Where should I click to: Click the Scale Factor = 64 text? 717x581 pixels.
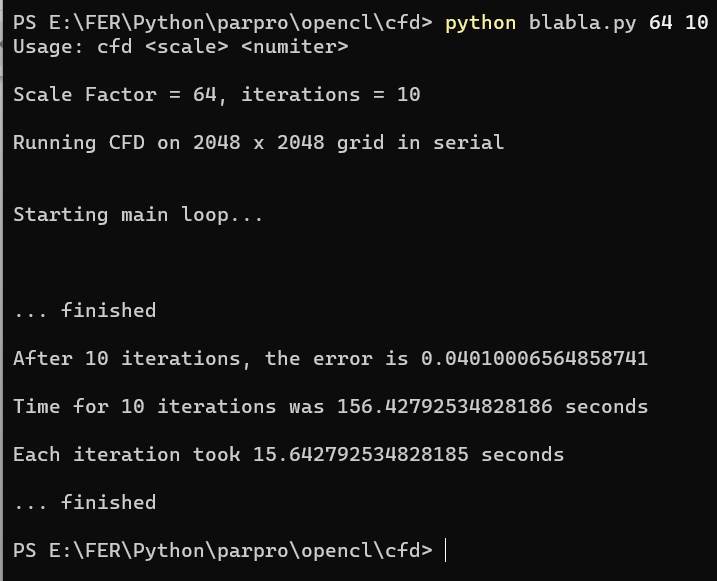pyautogui.click(x=115, y=95)
